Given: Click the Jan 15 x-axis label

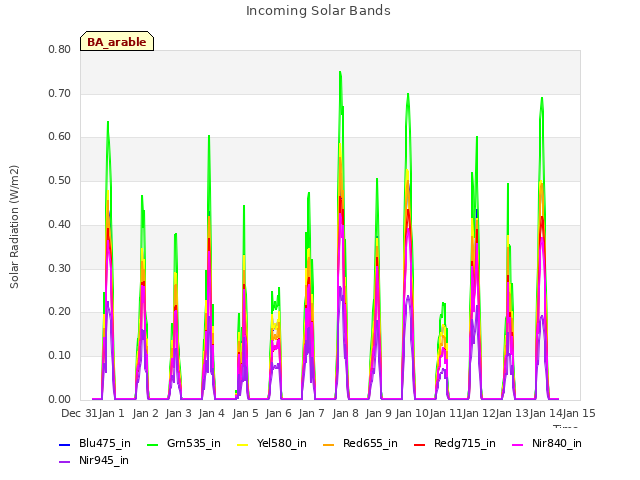Looking at the screenshot, I should point(579,413).
